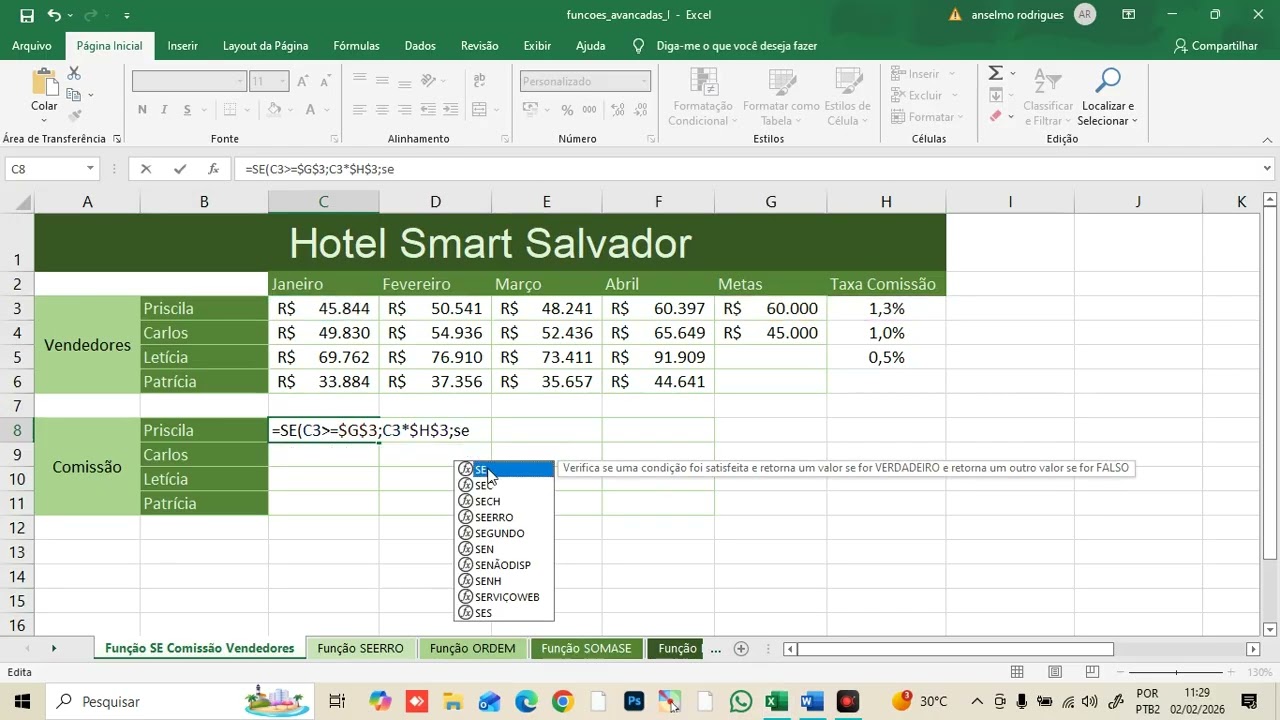Toggle bold N formatting

(x=142, y=110)
